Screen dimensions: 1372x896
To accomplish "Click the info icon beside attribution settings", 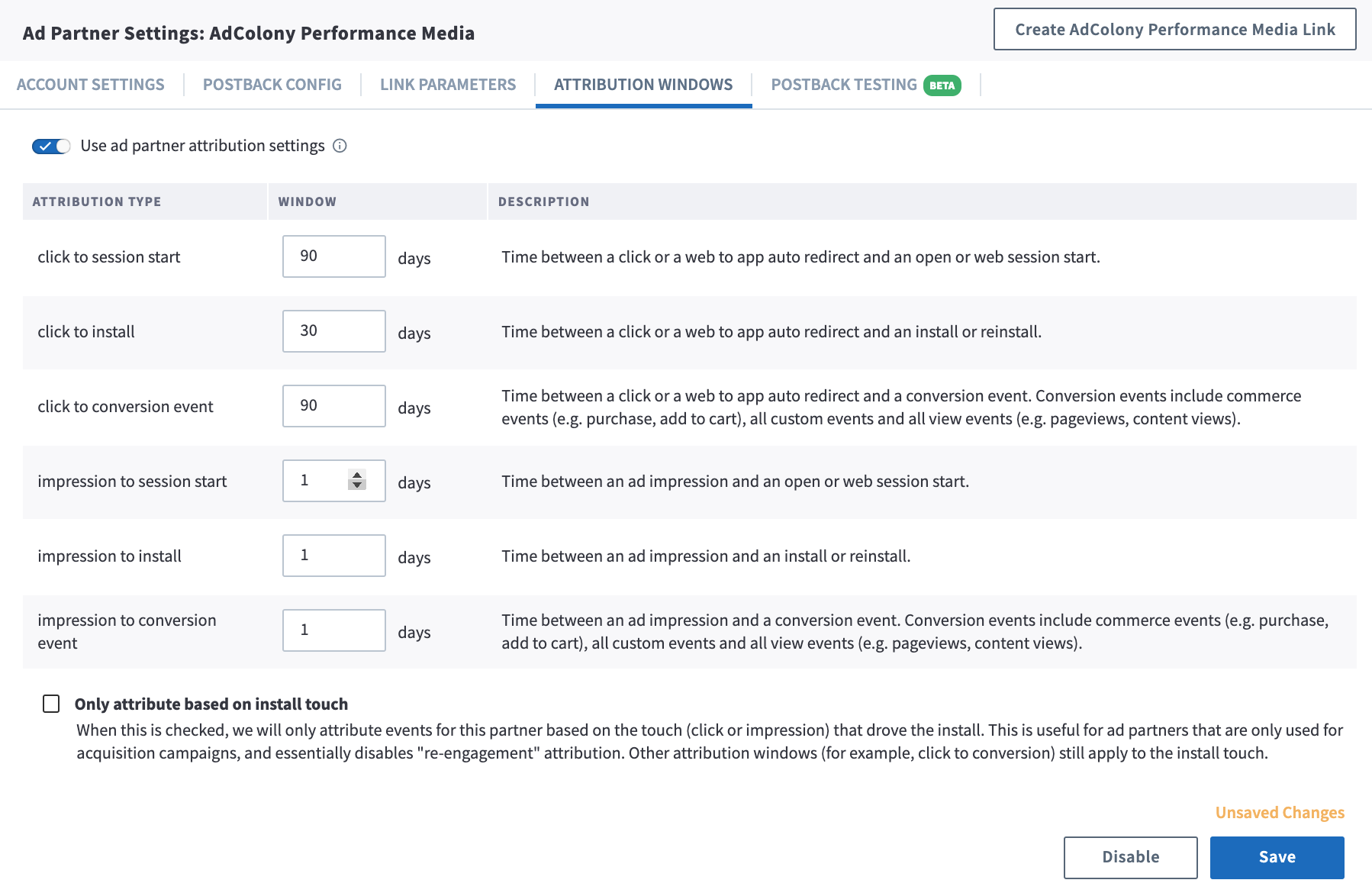I will click(340, 146).
